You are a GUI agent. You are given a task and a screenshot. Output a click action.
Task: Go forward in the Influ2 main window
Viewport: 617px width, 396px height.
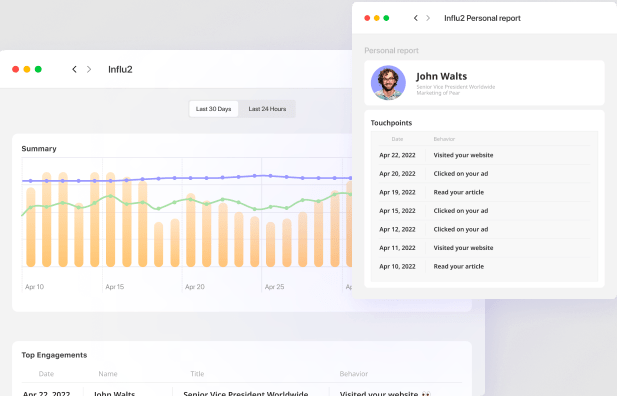[89, 69]
